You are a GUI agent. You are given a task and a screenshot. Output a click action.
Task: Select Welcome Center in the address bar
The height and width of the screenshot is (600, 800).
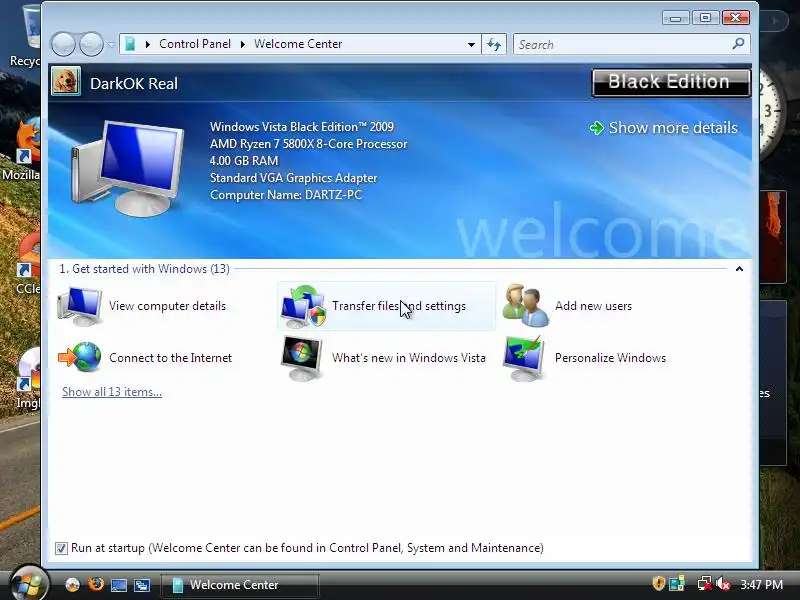pos(298,44)
